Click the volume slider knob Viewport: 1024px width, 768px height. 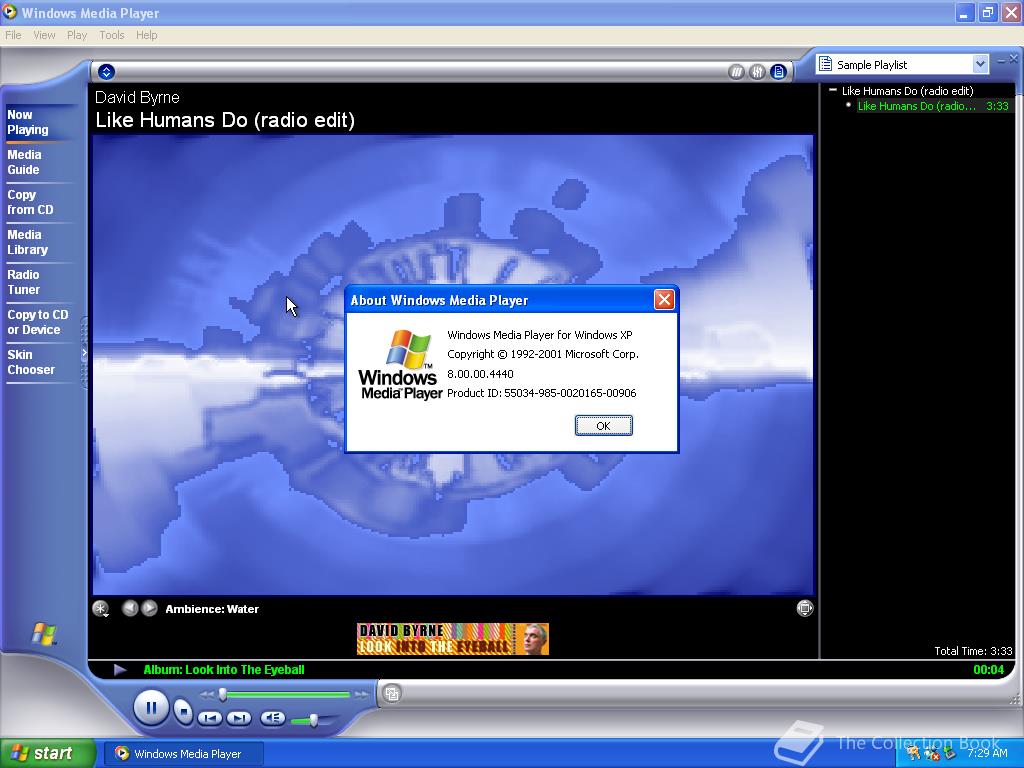tap(313, 720)
